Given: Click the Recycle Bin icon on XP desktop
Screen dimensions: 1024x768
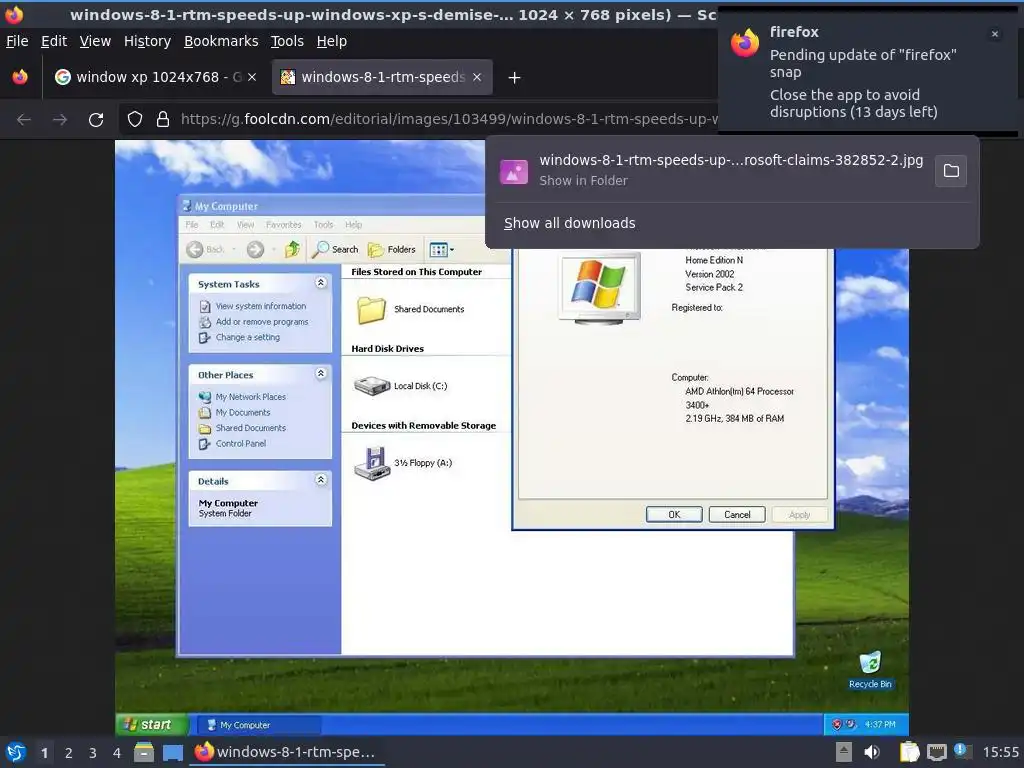Looking at the screenshot, I should pyautogui.click(x=870, y=662).
